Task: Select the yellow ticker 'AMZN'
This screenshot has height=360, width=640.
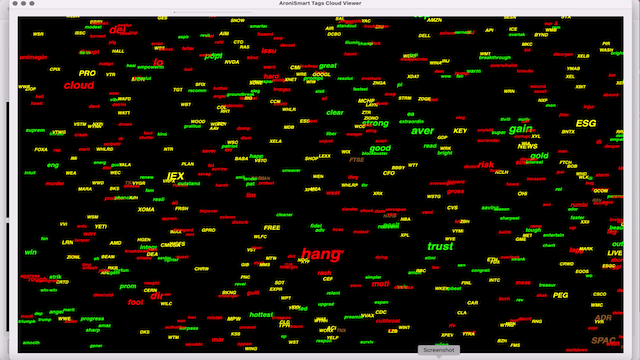Action: coord(434,20)
